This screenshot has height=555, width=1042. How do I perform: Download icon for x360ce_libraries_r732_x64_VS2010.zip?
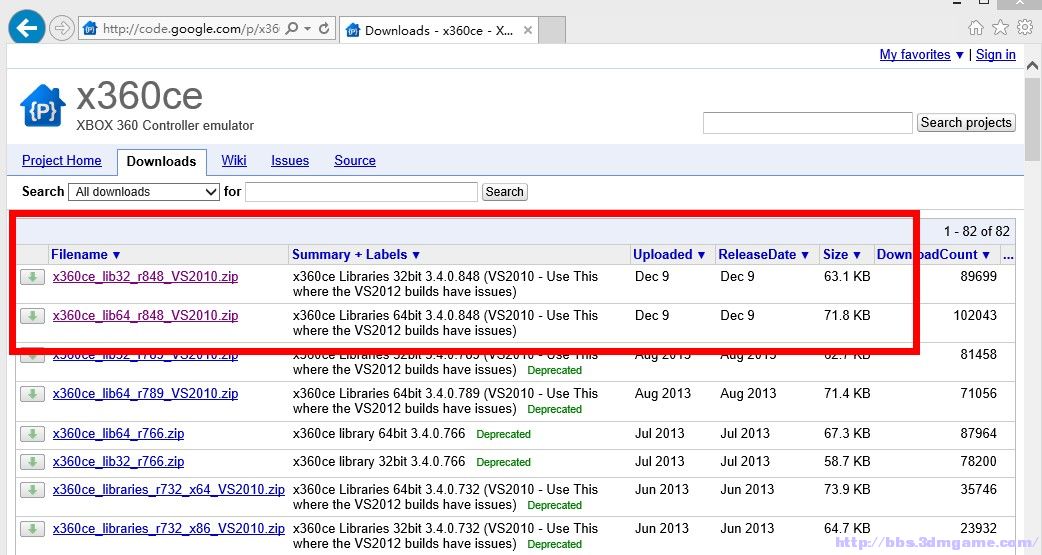32,489
